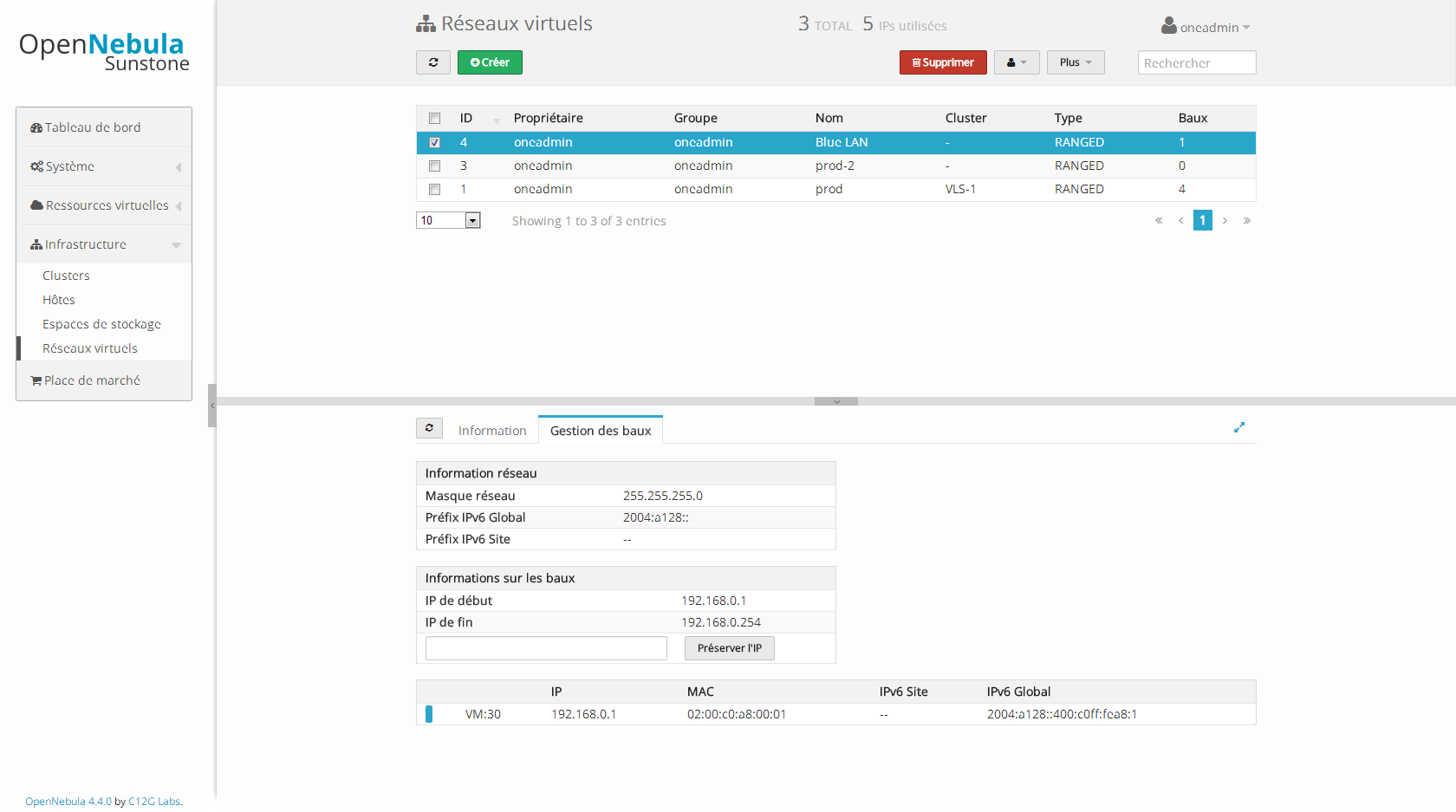
Task: Open the entries-per-page dropdown
Action: tap(448, 220)
